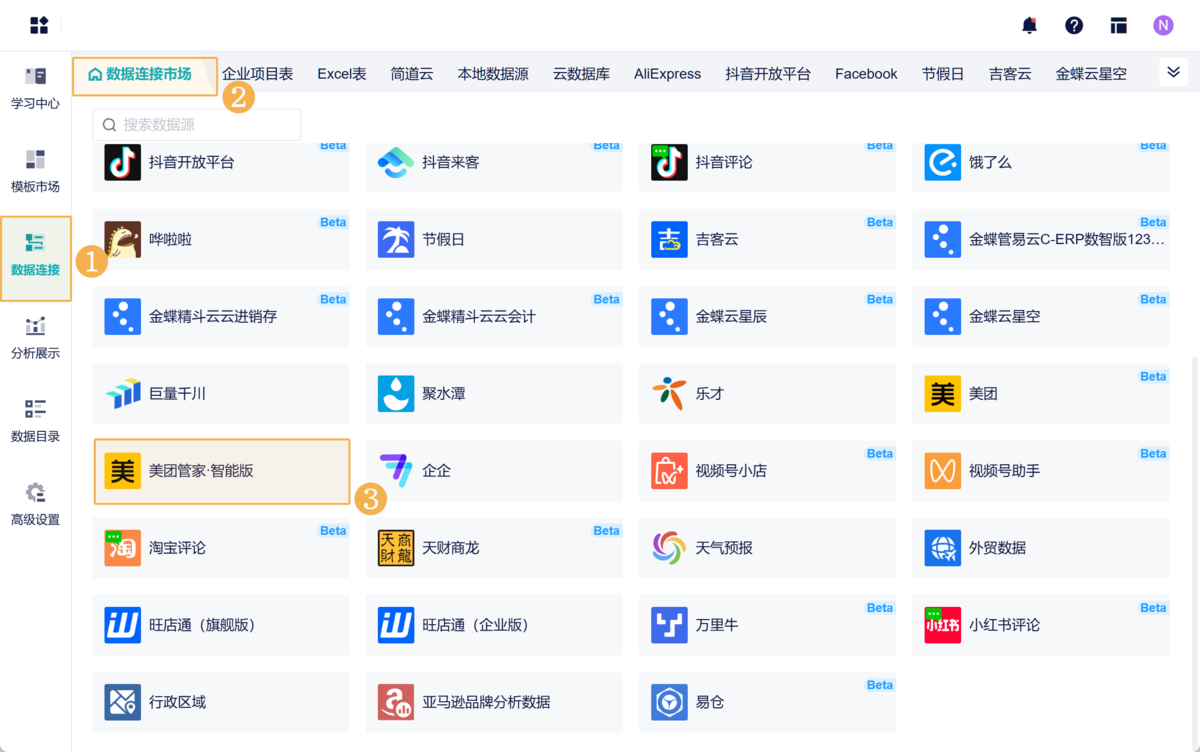Switch to the Facebook tab
Screen dimensions: 1200x752
click(x=866, y=74)
